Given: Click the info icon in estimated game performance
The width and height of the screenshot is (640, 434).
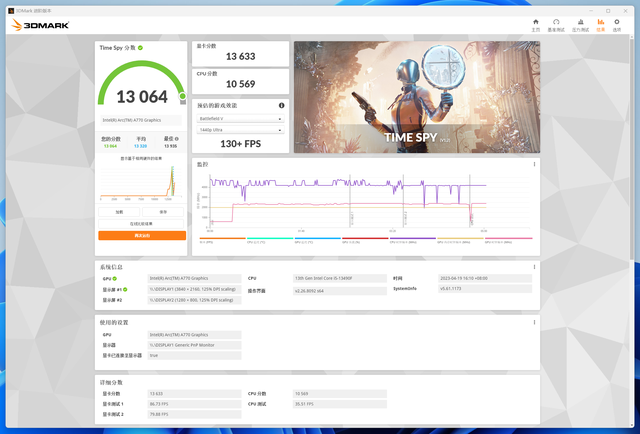Looking at the screenshot, I should pyautogui.click(x=281, y=105).
